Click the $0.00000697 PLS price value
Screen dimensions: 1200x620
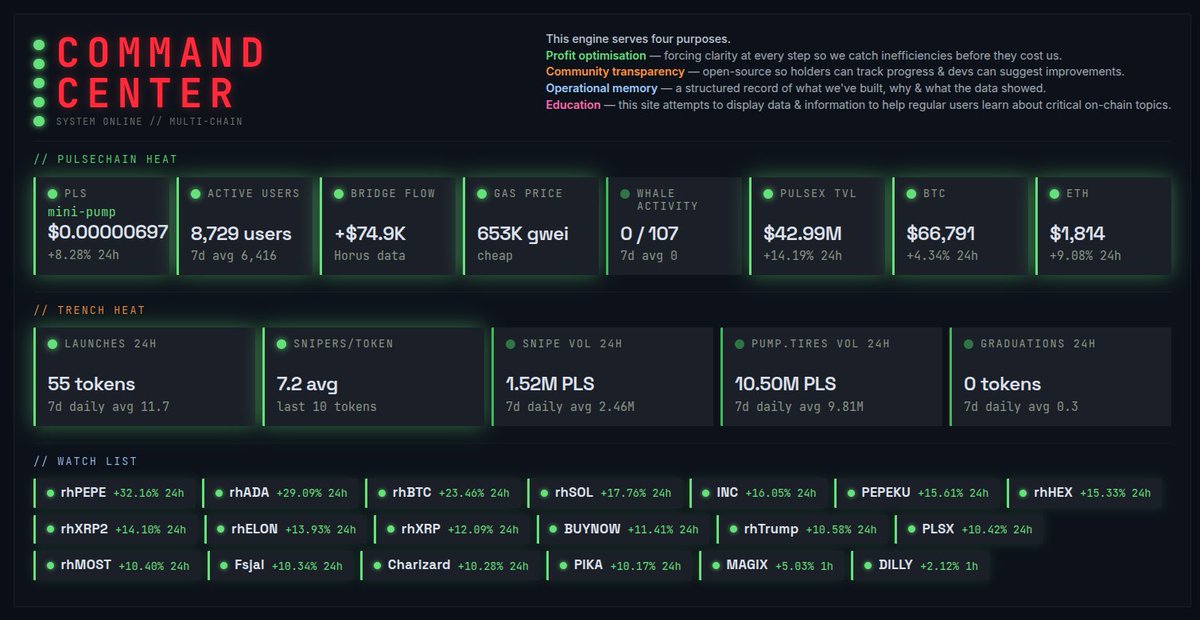108,233
